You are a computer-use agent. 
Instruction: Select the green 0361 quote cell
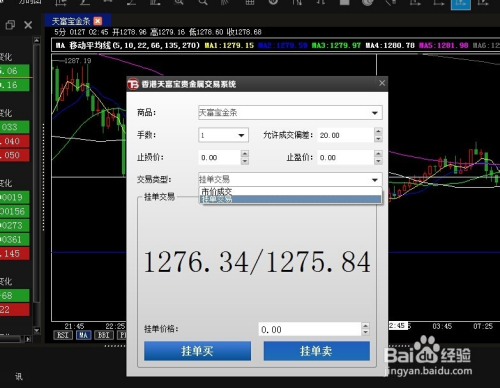[15, 239]
